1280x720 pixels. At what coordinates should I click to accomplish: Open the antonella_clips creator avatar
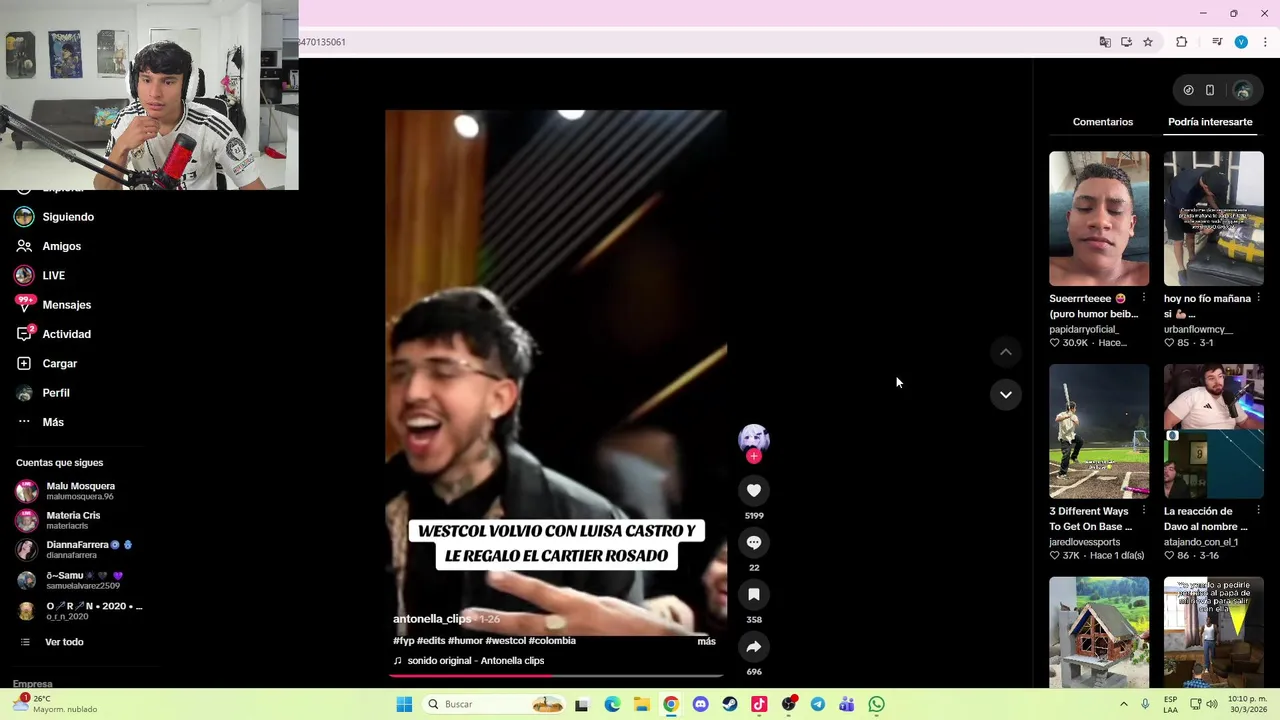[754, 439]
